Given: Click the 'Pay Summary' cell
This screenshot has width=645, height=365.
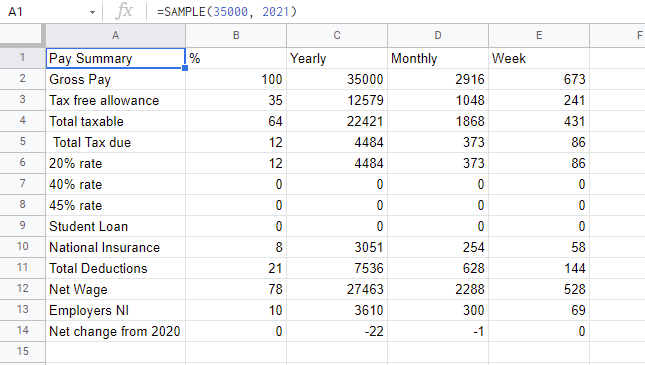Looking at the screenshot, I should tap(116, 58).
